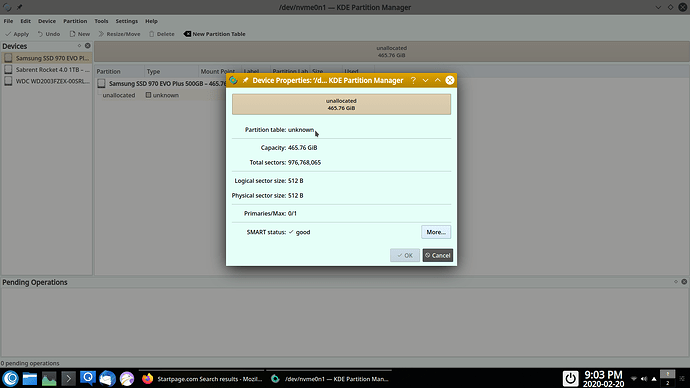Click Capacity value 465.76 GiB
Image resolution: width=690 pixels, height=388 pixels.
[x=303, y=147]
